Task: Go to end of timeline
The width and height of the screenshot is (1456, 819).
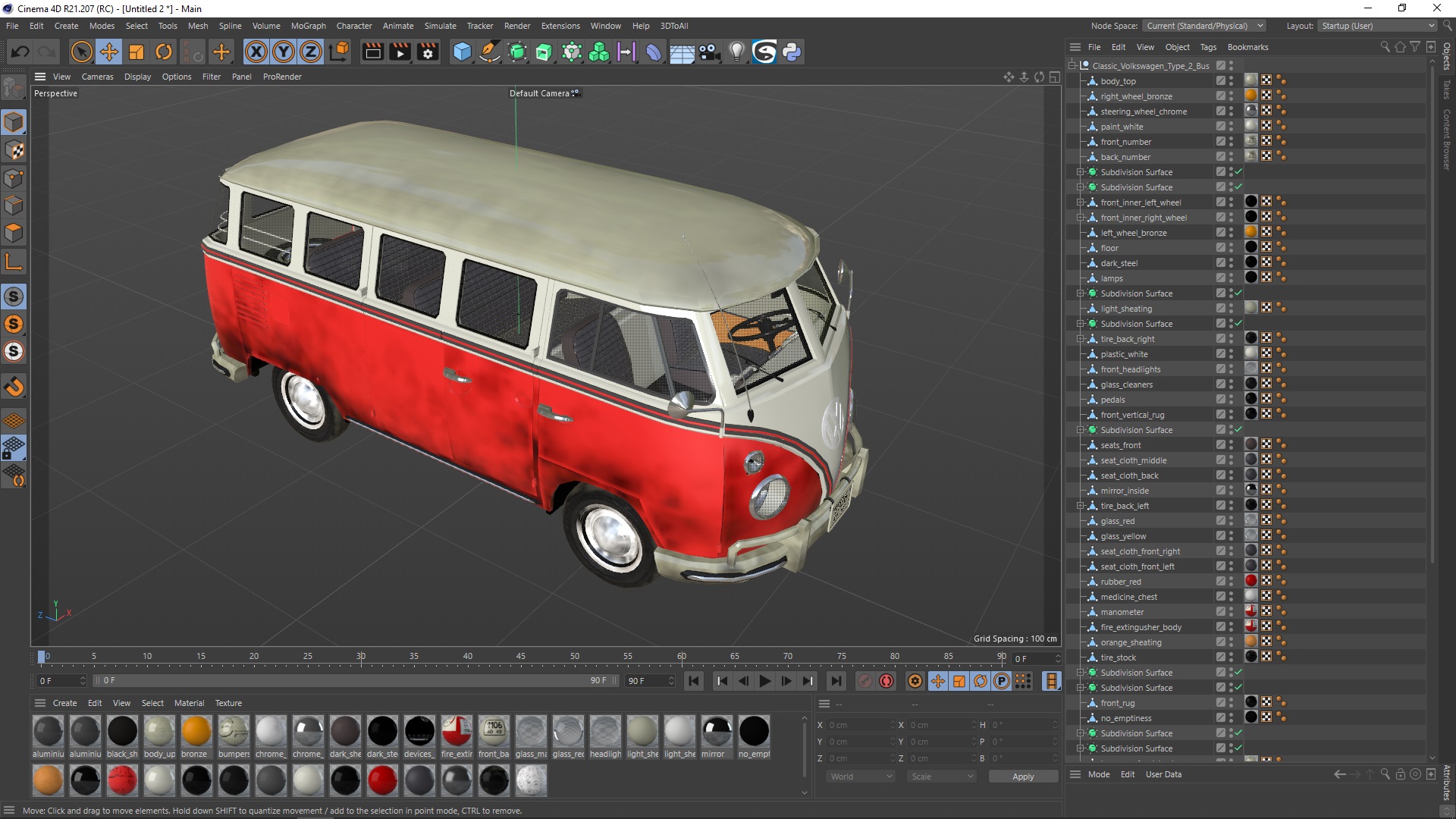Action: (x=836, y=681)
